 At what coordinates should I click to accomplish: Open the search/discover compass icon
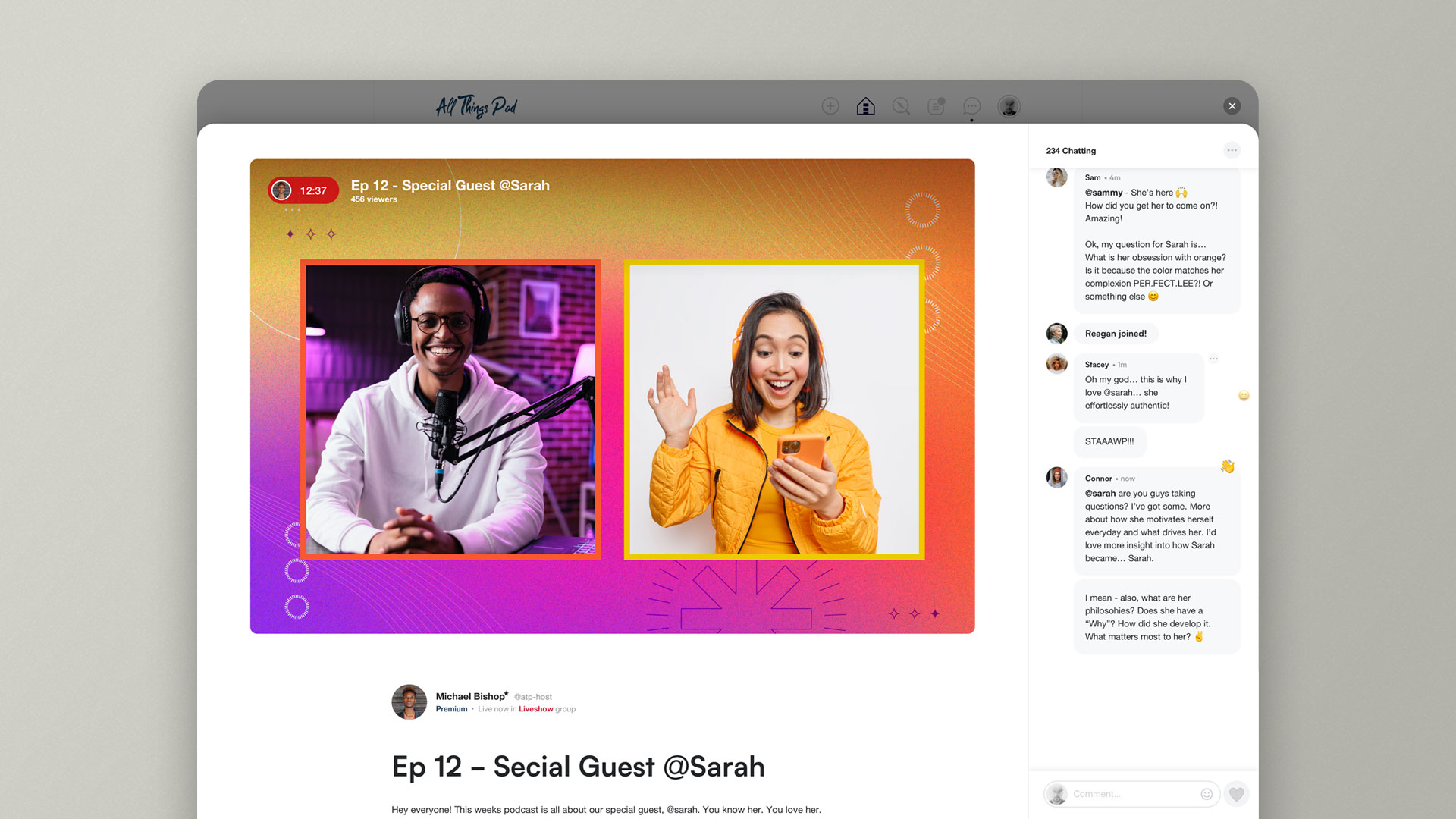(x=901, y=106)
